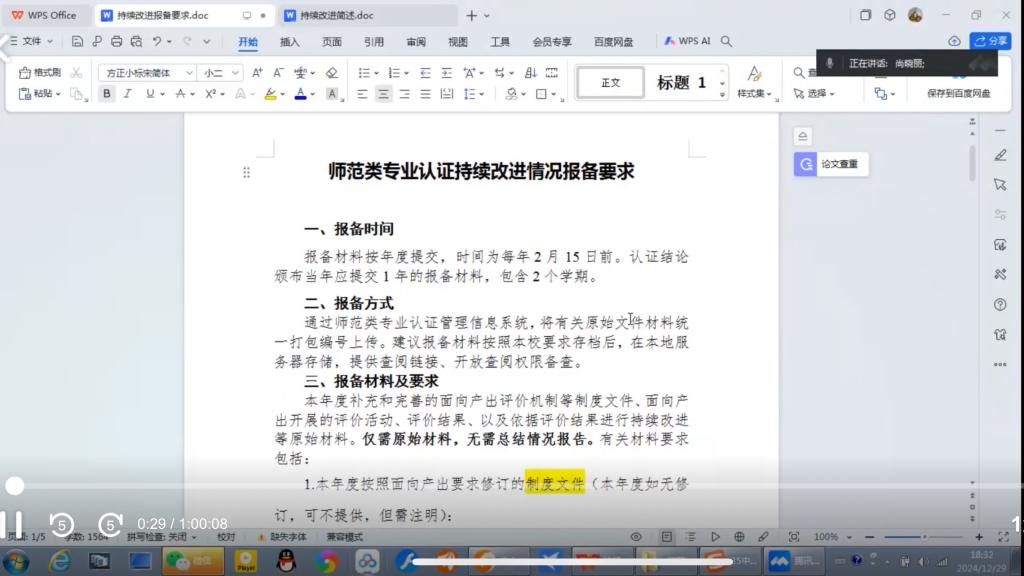Switch to the References (引用) tab
The height and width of the screenshot is (576, 1024).
pos(374,42)
